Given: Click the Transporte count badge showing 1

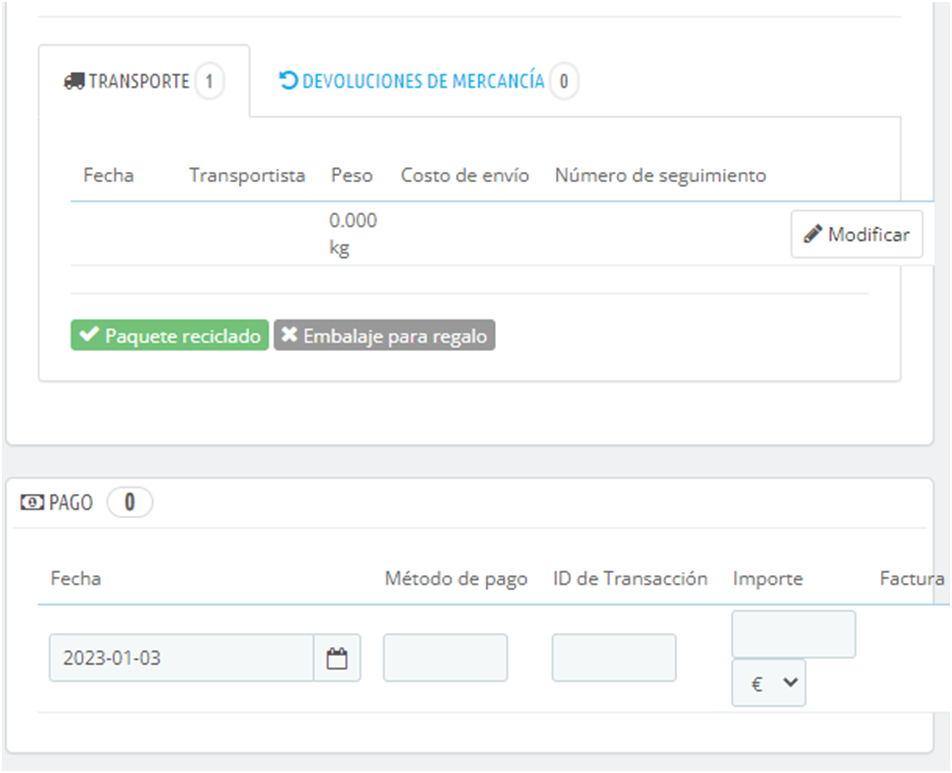Looking at the screenshot, I should coord(209,81).
